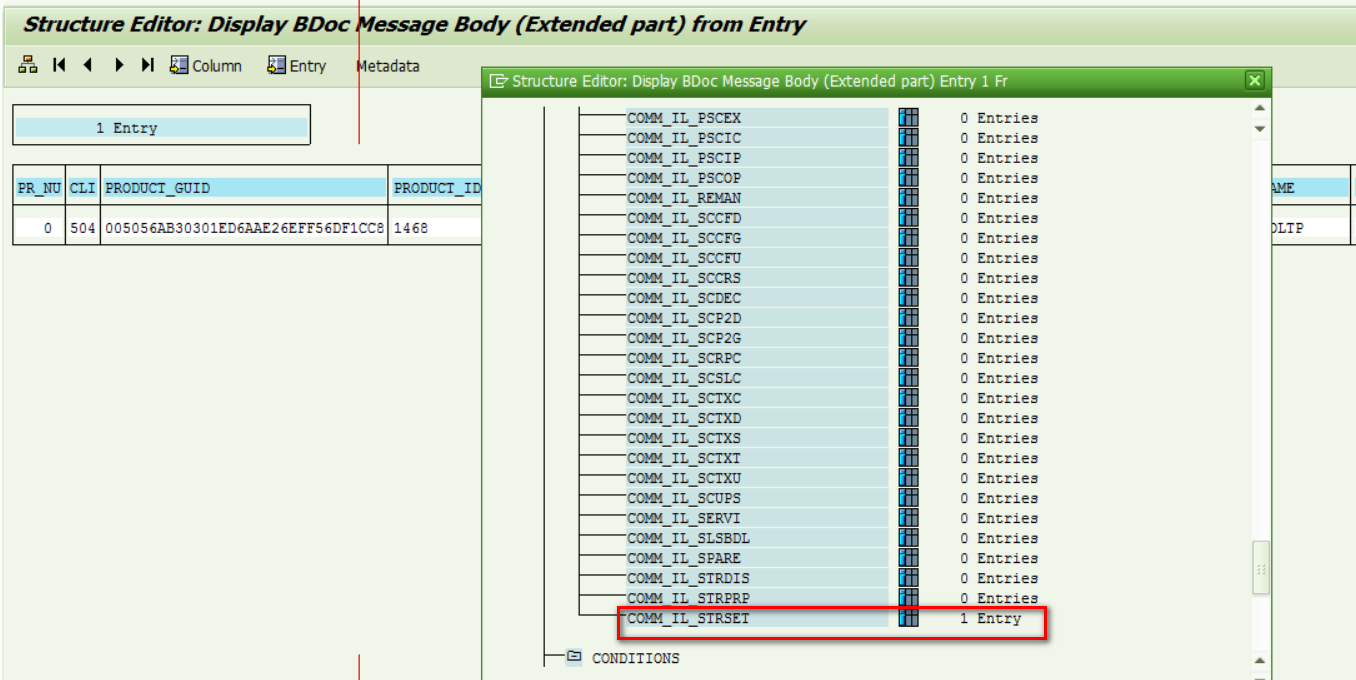Jump to the last entry
The height and width of the screenshot is (680, 1356).
148,65
